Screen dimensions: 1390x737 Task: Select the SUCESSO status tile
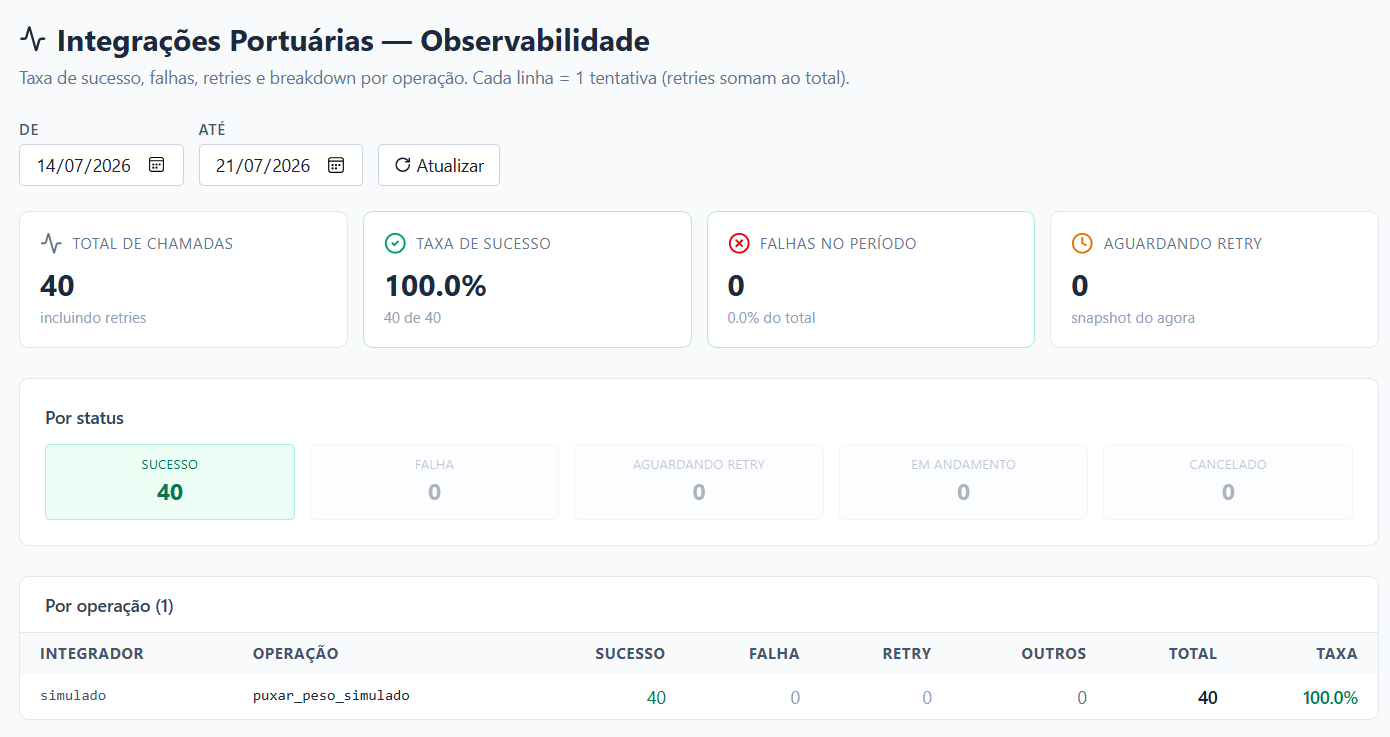[170, 482]
